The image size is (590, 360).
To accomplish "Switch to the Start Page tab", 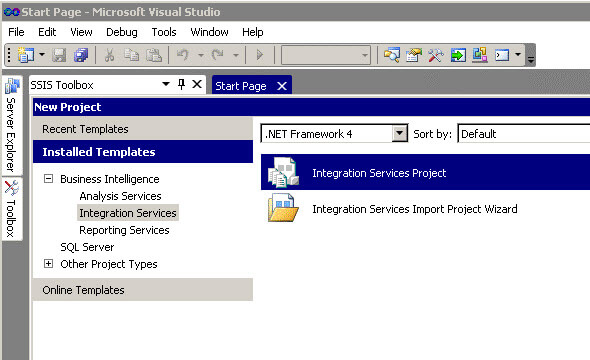I will pos(241,86).
